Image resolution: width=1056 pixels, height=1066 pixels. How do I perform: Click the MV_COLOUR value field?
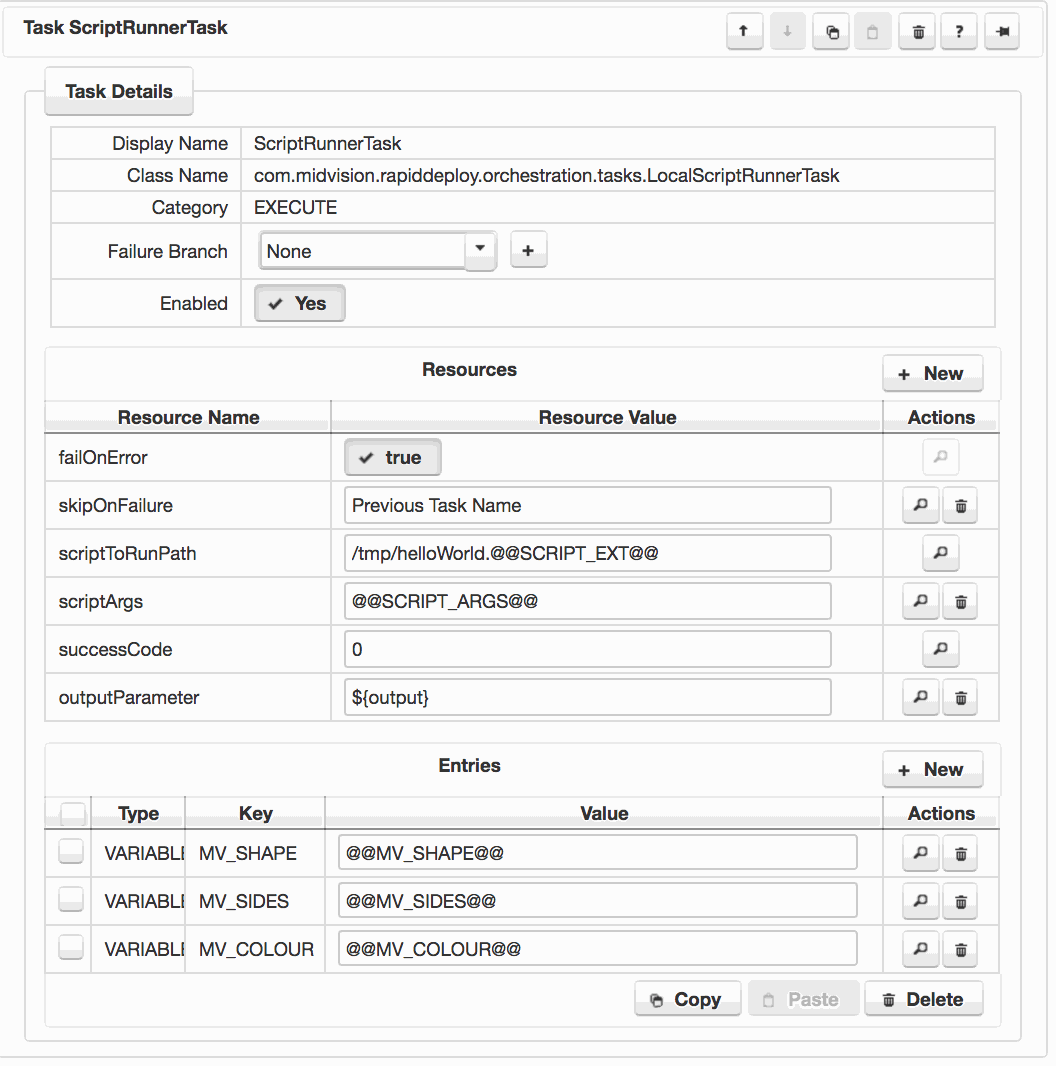click(x=598, y=948)
